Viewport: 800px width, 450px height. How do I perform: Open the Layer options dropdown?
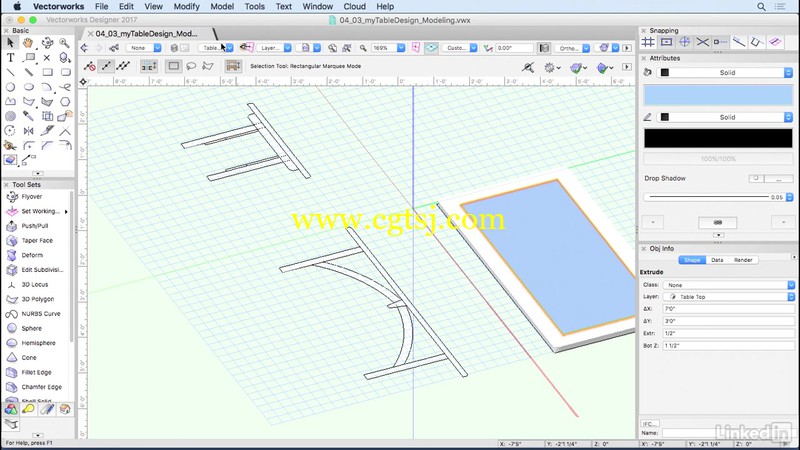[x=273, y=48]
